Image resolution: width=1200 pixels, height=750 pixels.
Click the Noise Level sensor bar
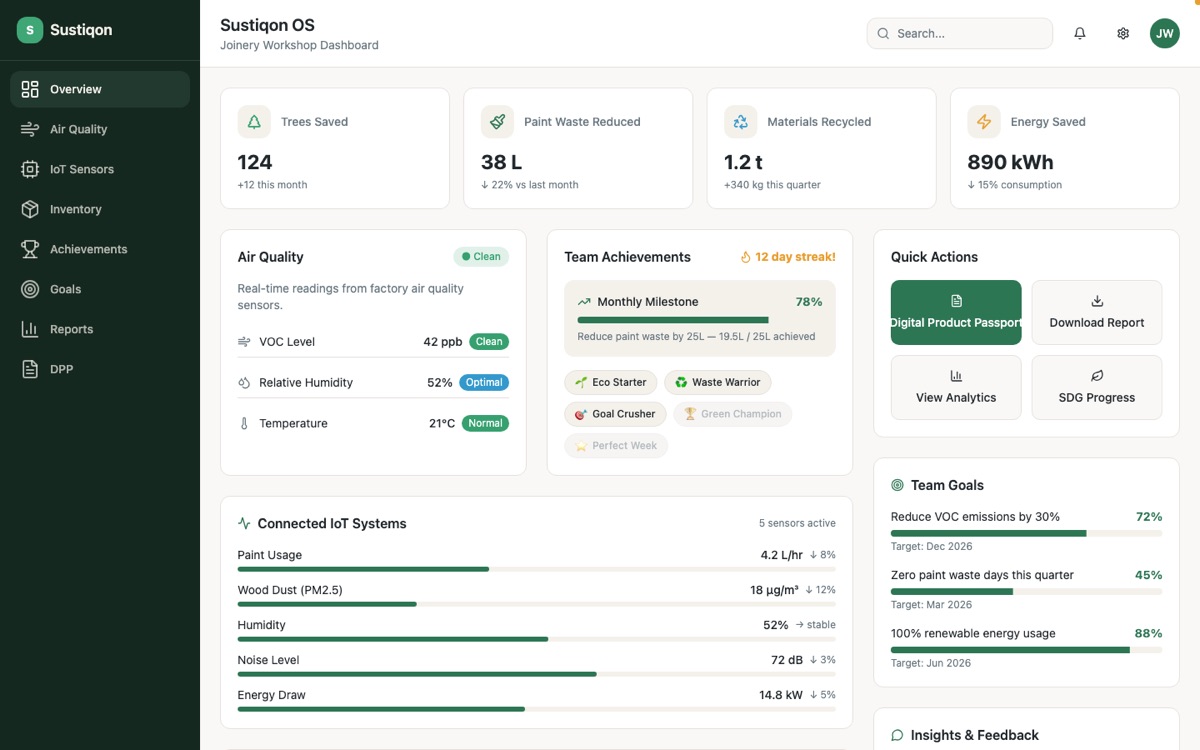536,674
